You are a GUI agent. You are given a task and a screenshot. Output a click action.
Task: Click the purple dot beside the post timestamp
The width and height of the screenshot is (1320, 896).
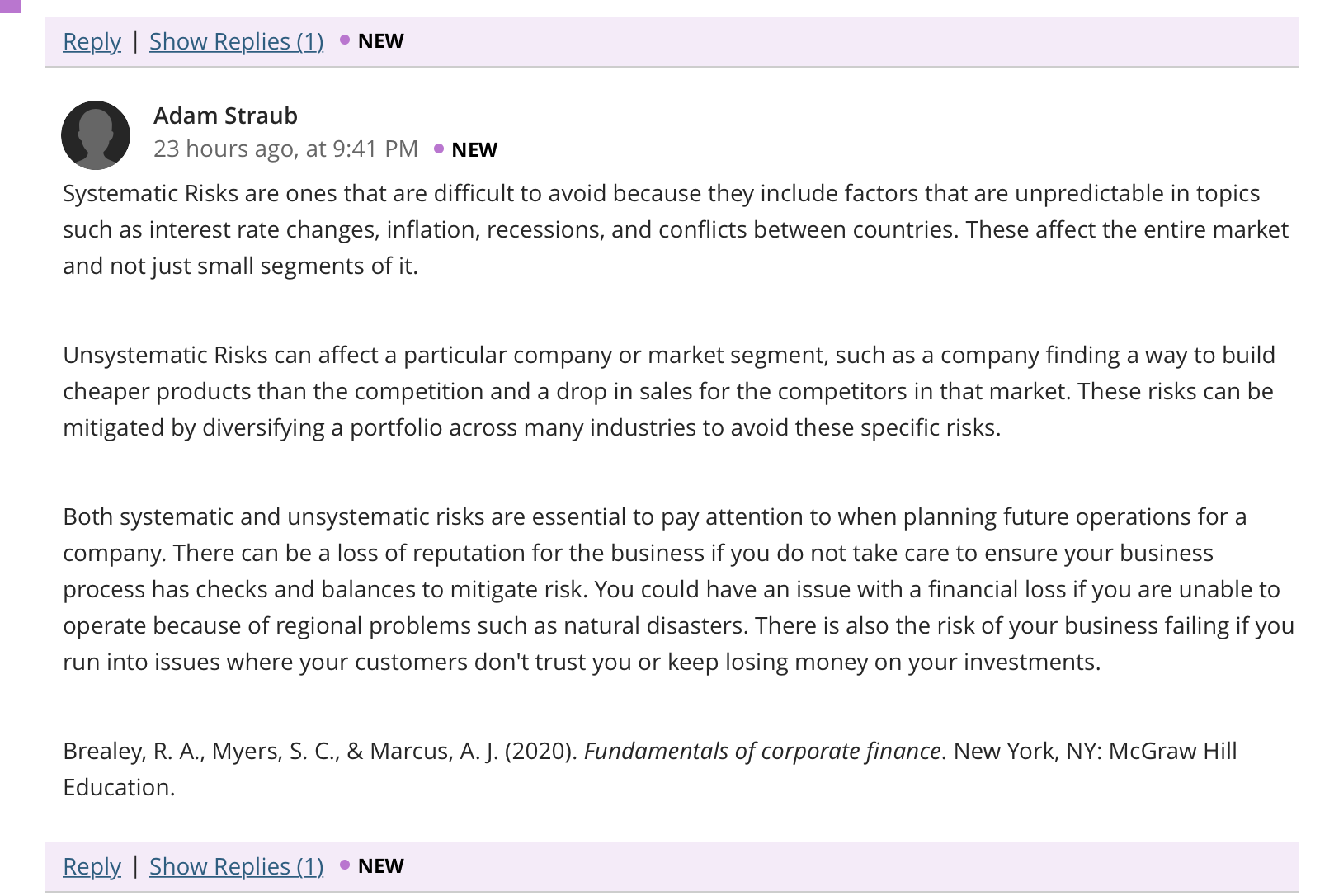tap(439, 149)
